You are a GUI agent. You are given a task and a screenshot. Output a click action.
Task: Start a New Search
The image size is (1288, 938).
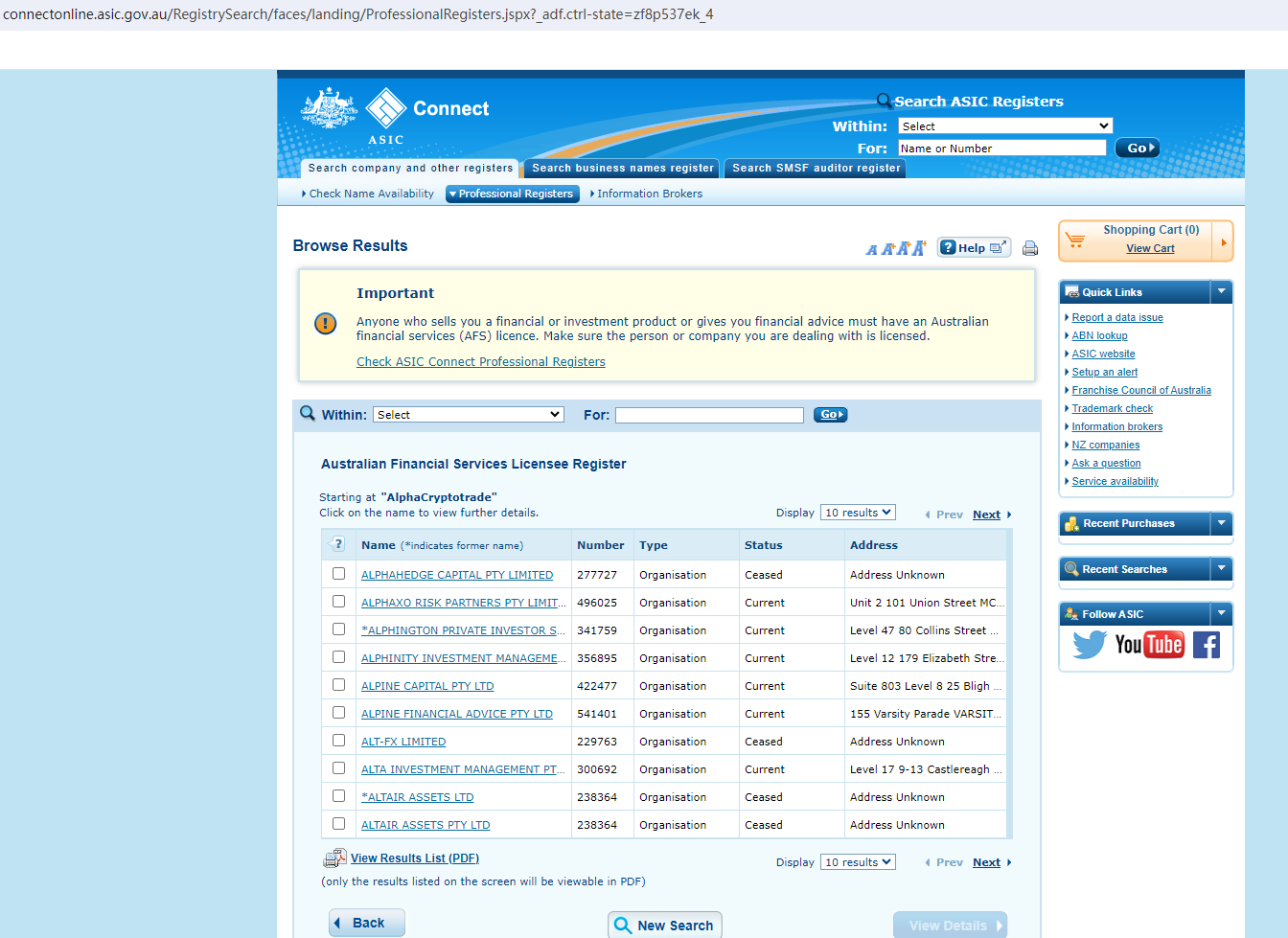click(x=665, y=926)
